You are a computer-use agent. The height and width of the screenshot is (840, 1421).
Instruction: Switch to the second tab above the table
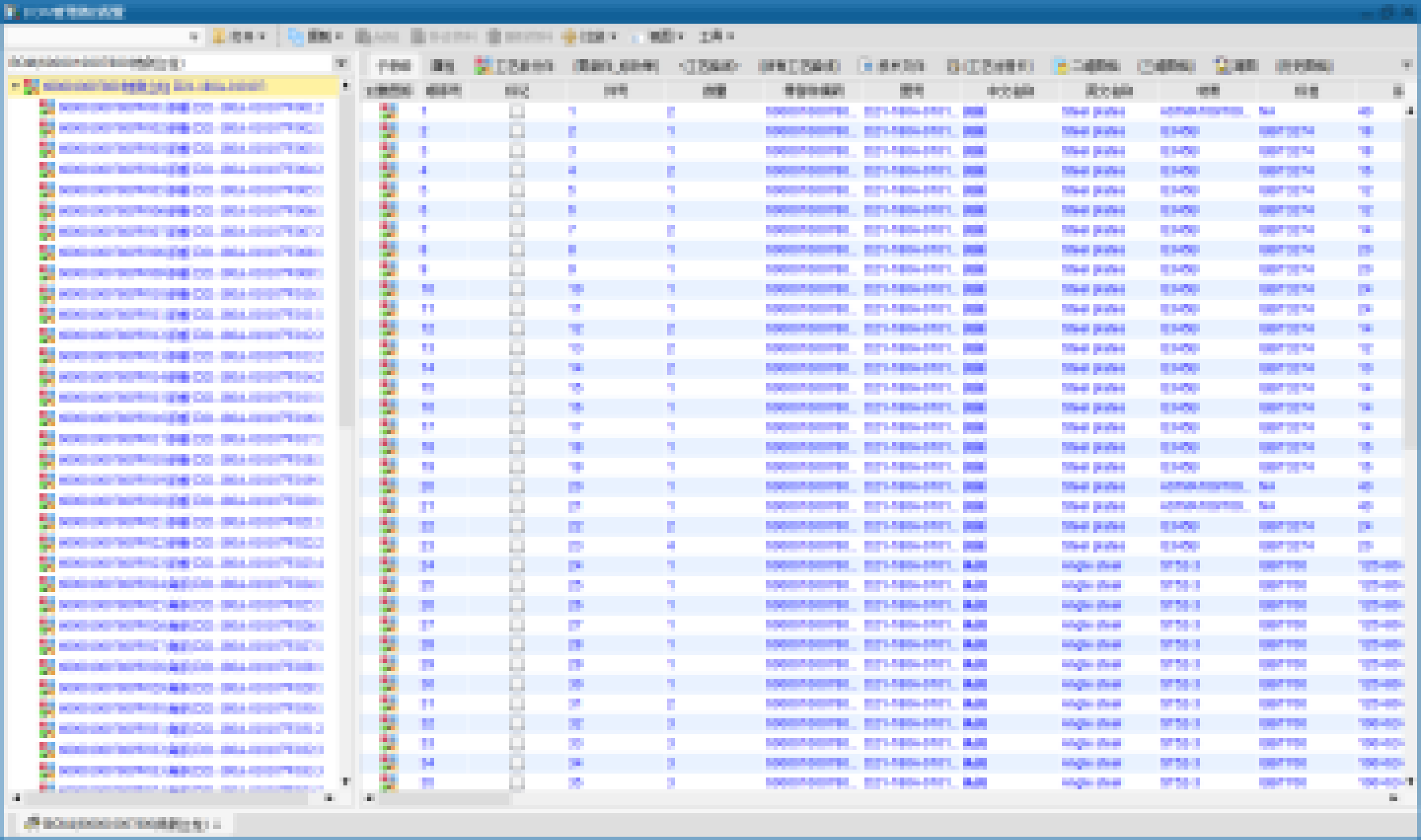click(442, 66)
